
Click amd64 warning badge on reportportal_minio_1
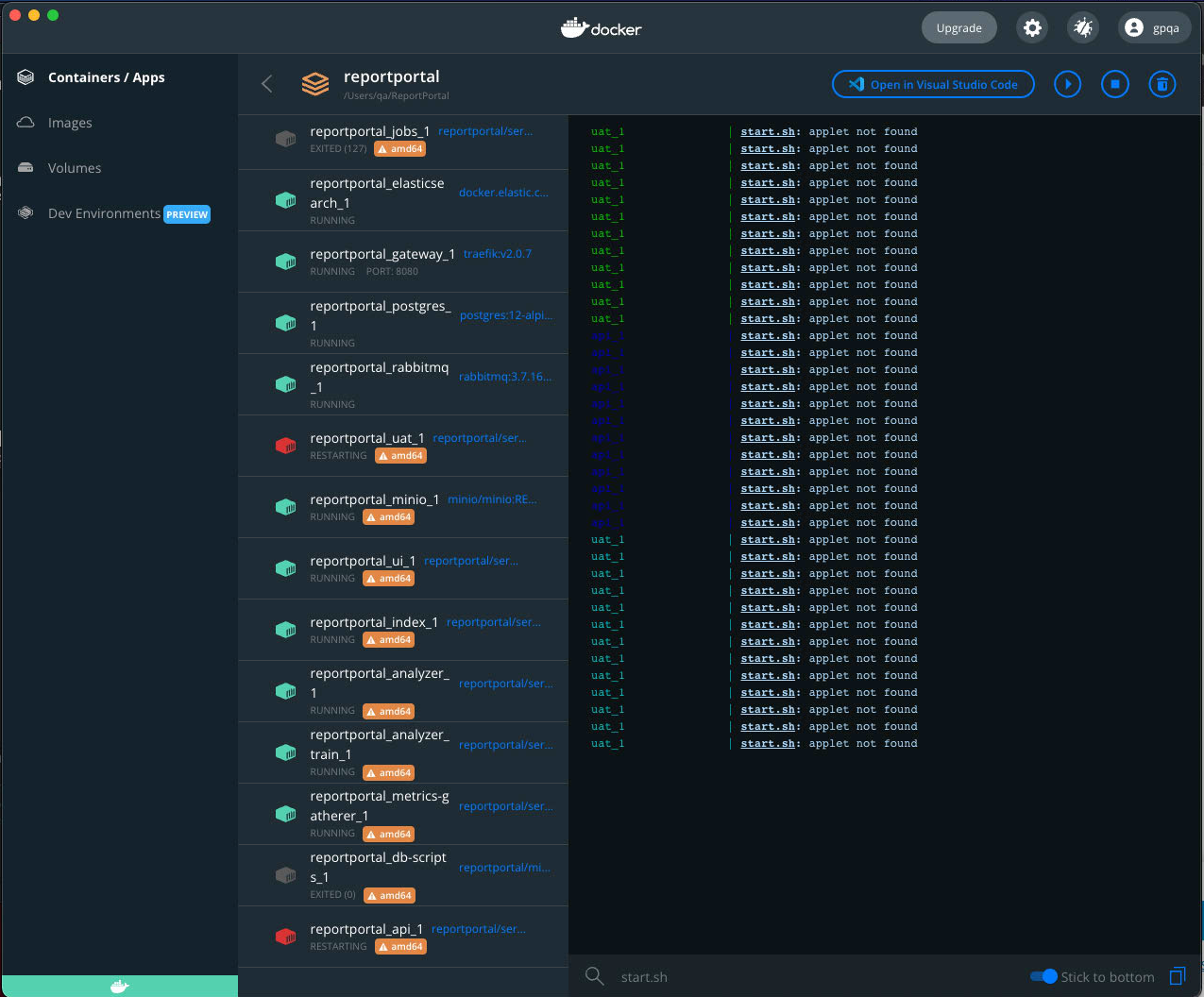(x=389, y=517)
